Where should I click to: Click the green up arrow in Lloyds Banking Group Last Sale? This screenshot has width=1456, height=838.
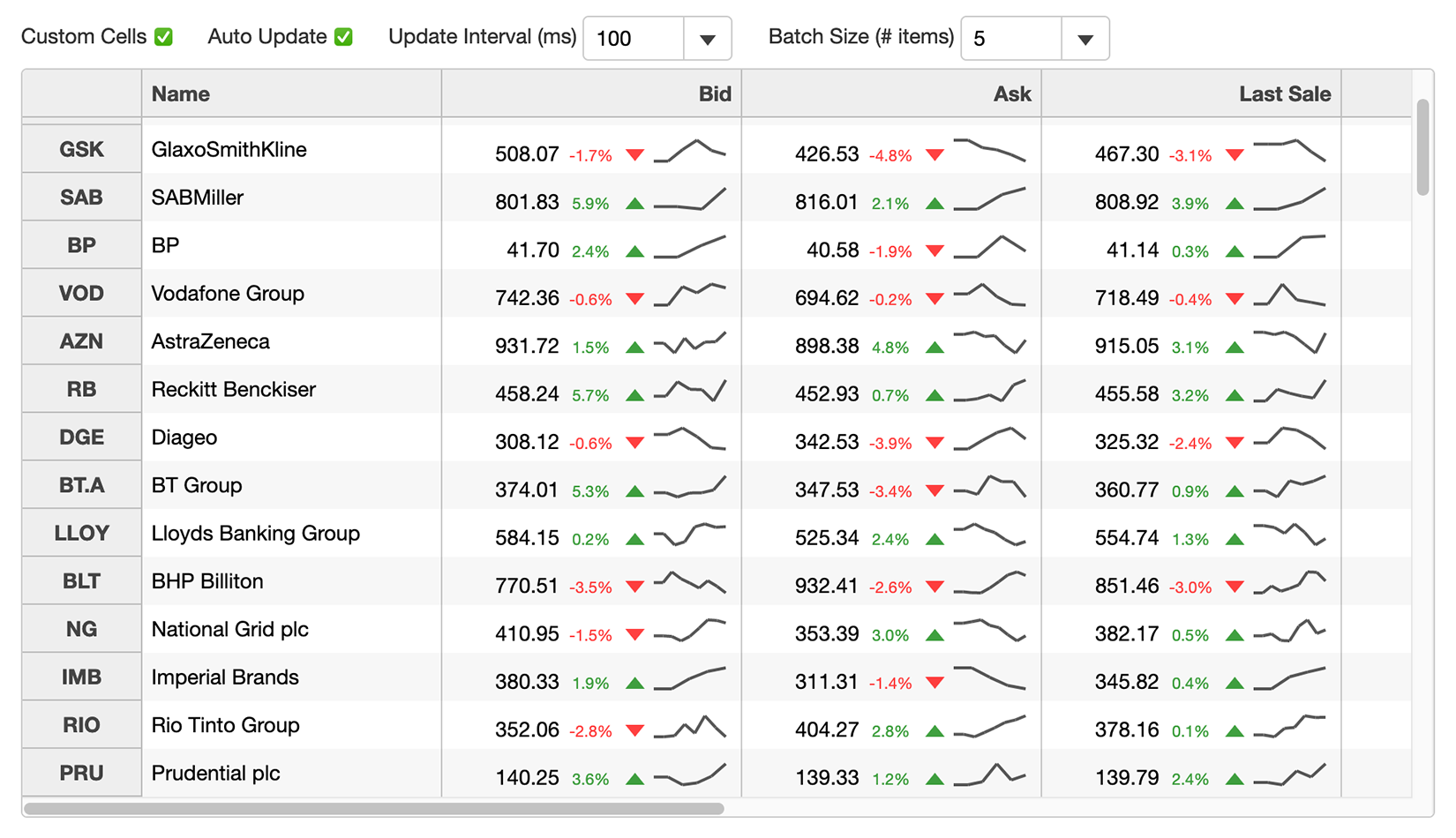click(1235, 539)
